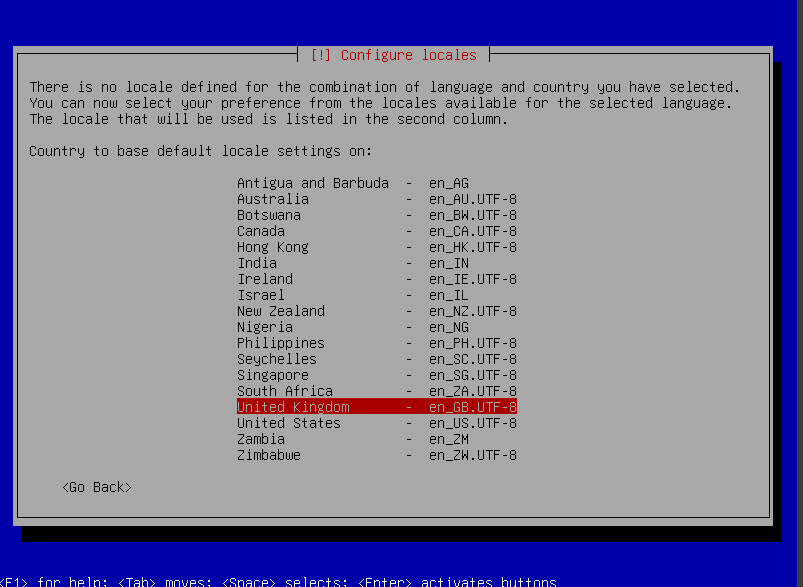Image resolution: width=803 pixels, height=587 pixels.
Task: Select United States en_US.UTF-8 locale
Action: [376, 423]
